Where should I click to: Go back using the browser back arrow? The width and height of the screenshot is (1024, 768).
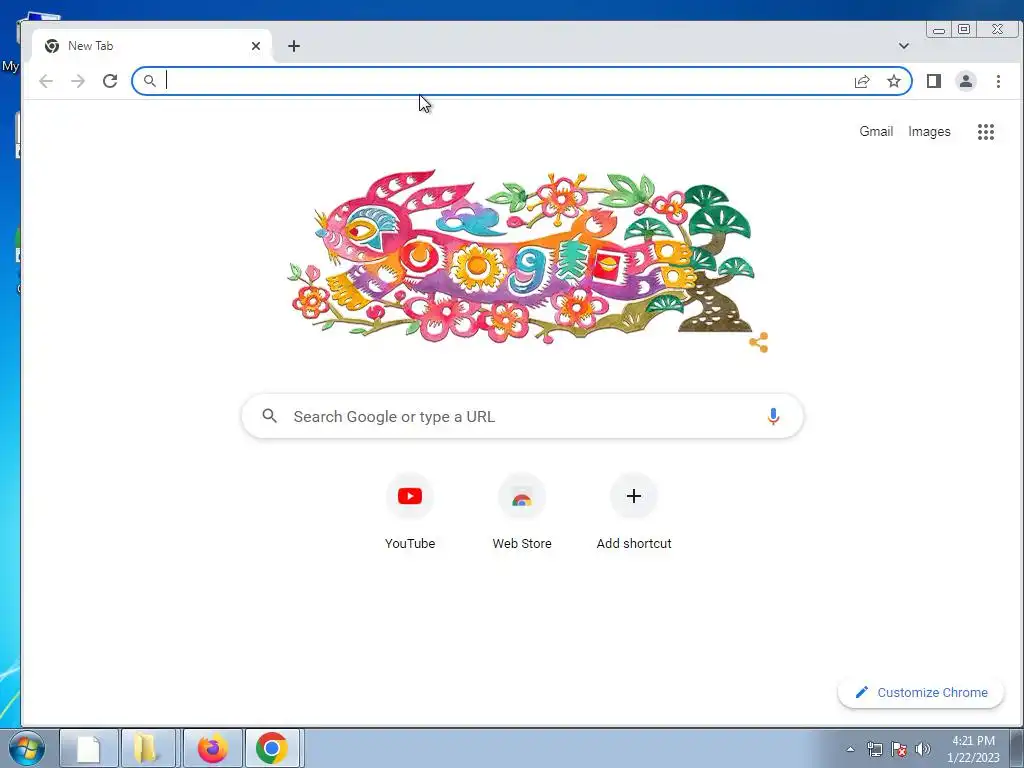tap(46, 81)
